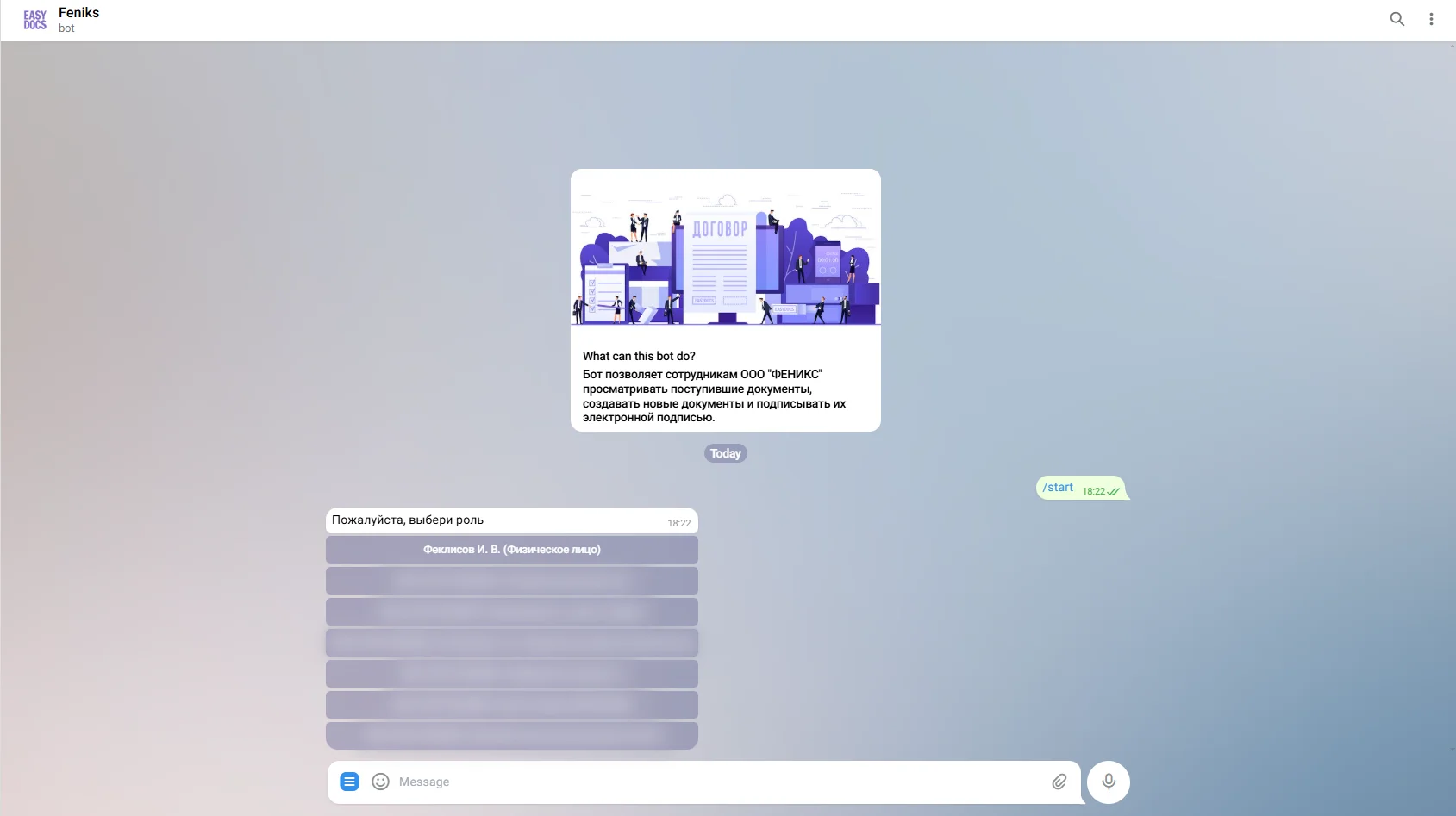This screenshot has height=816, width=1456.
Task: Click the blurred role button directly under Феклисов
Action: 511,581
